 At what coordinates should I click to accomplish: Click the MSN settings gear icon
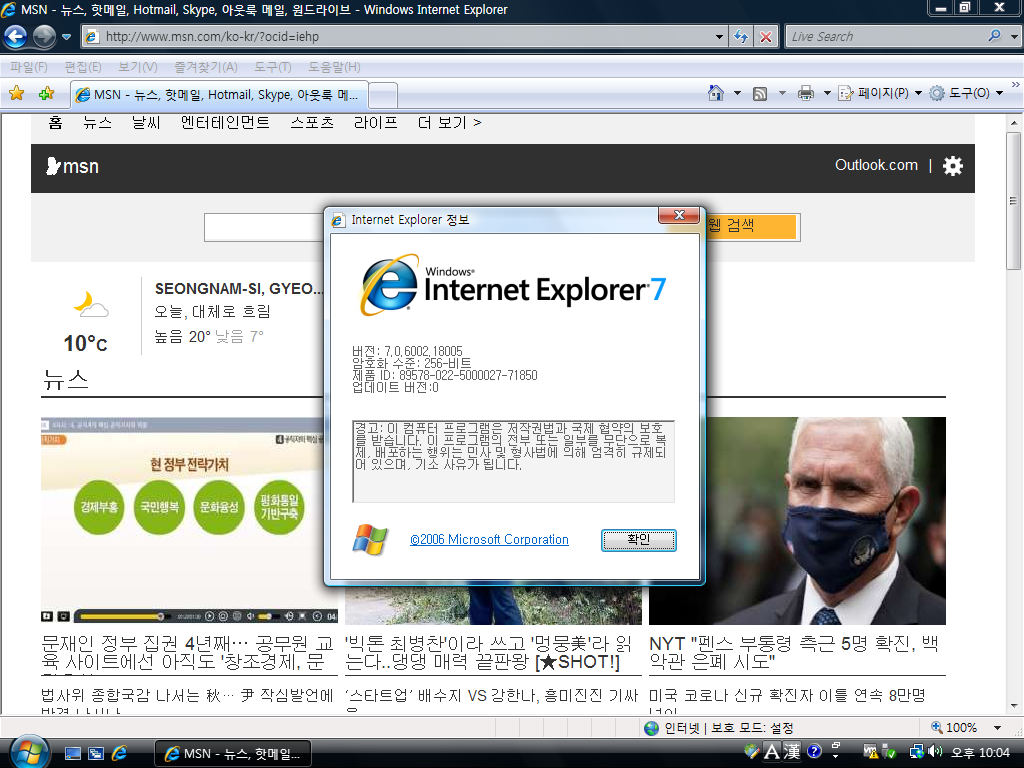point(953,166)
